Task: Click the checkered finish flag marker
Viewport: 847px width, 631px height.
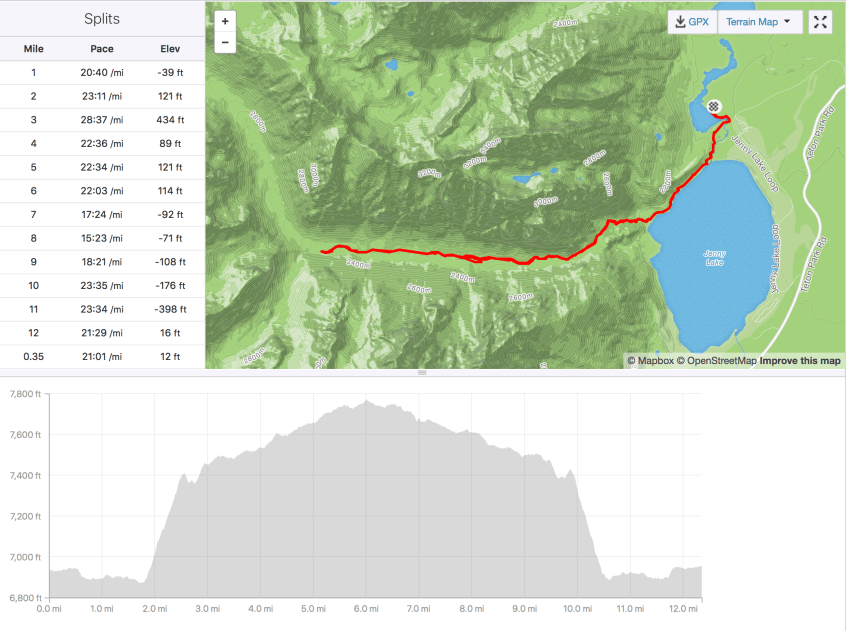Action: (713, 105)
